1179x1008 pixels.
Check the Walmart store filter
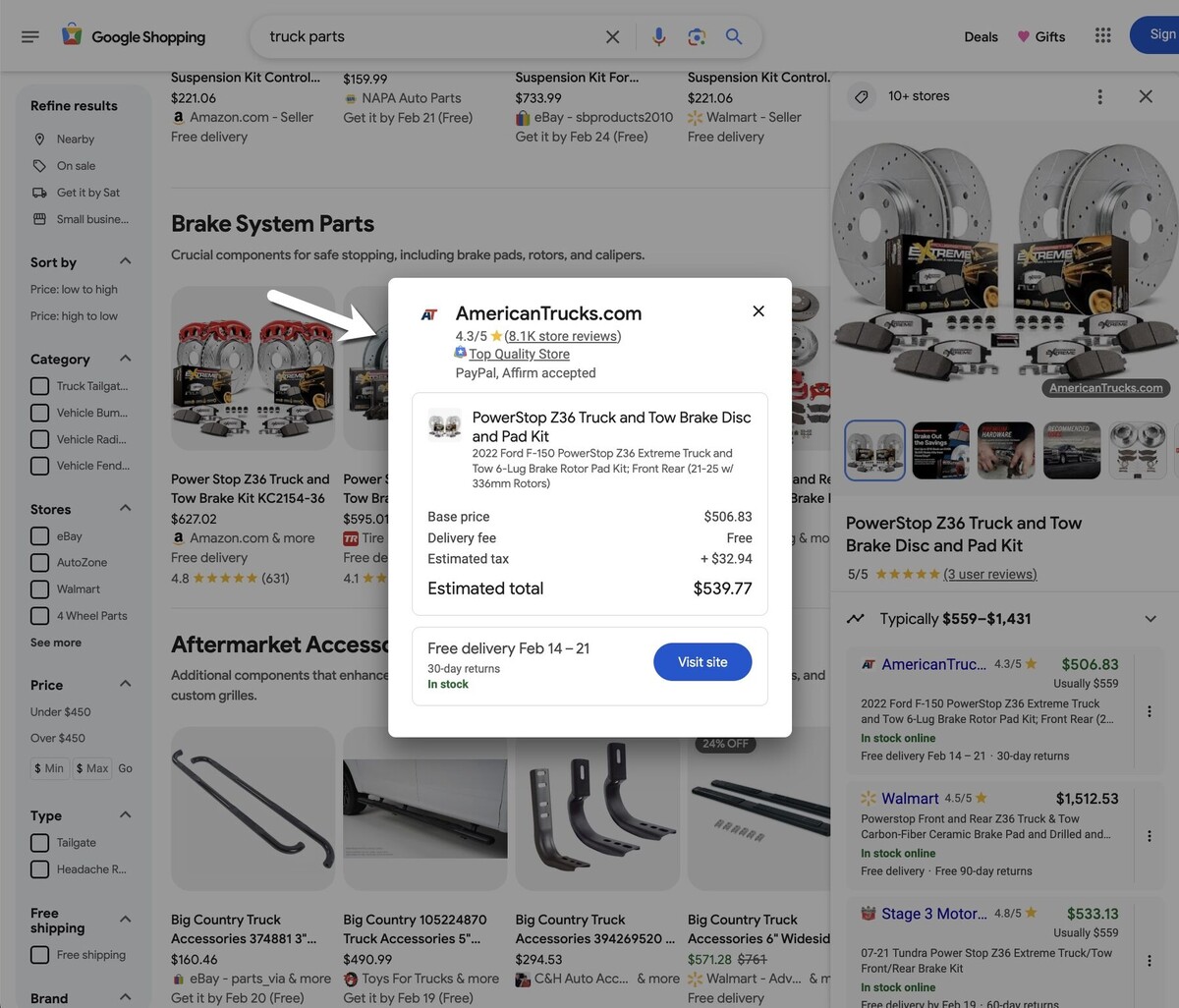(39, 589)
